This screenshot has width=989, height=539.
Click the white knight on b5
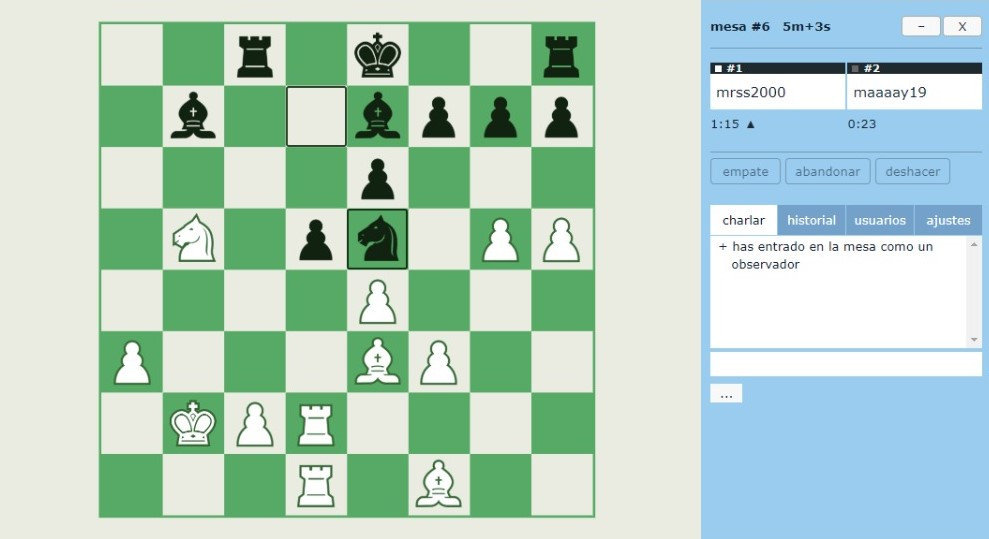193,240
